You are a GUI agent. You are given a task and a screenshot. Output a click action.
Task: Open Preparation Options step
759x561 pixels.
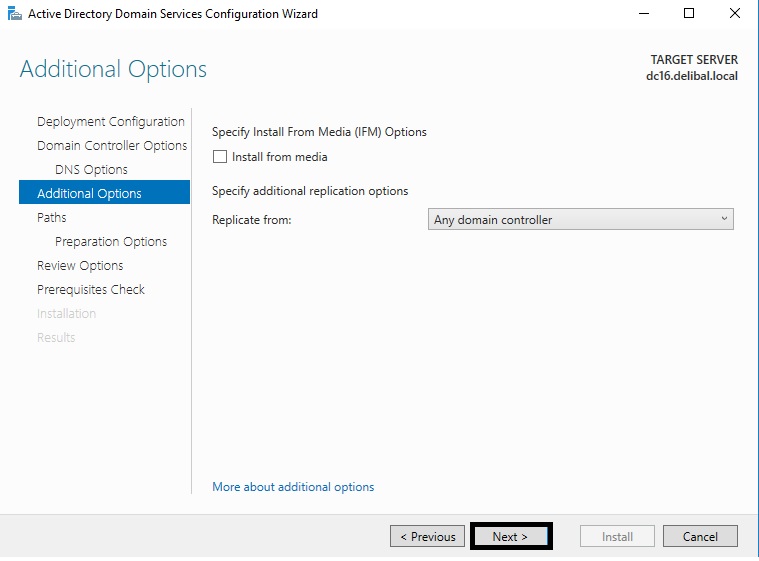tap(111, 242)
